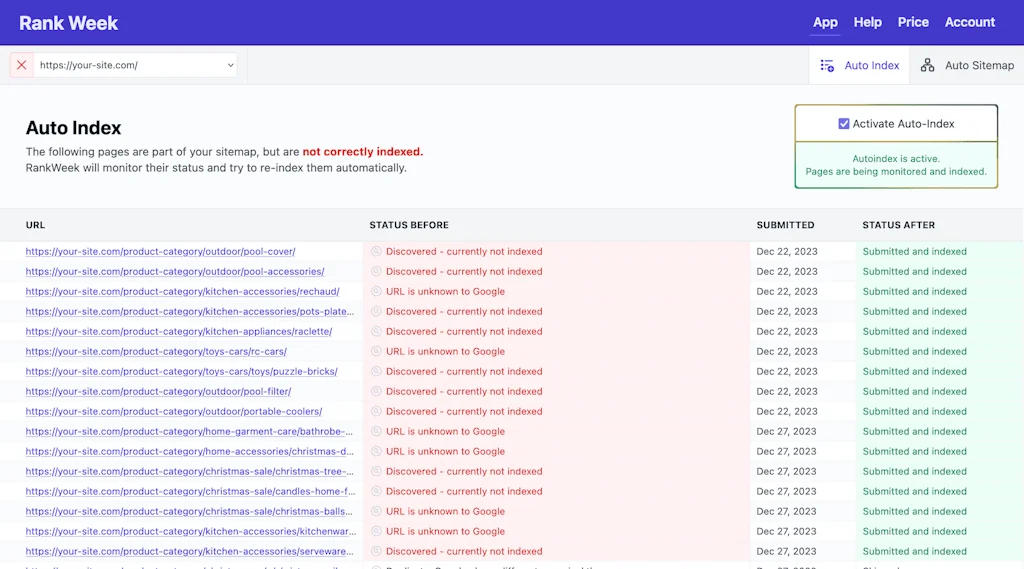Remove site with red X icon
This screenshot has height=569, width=1024.
[22, 65]
